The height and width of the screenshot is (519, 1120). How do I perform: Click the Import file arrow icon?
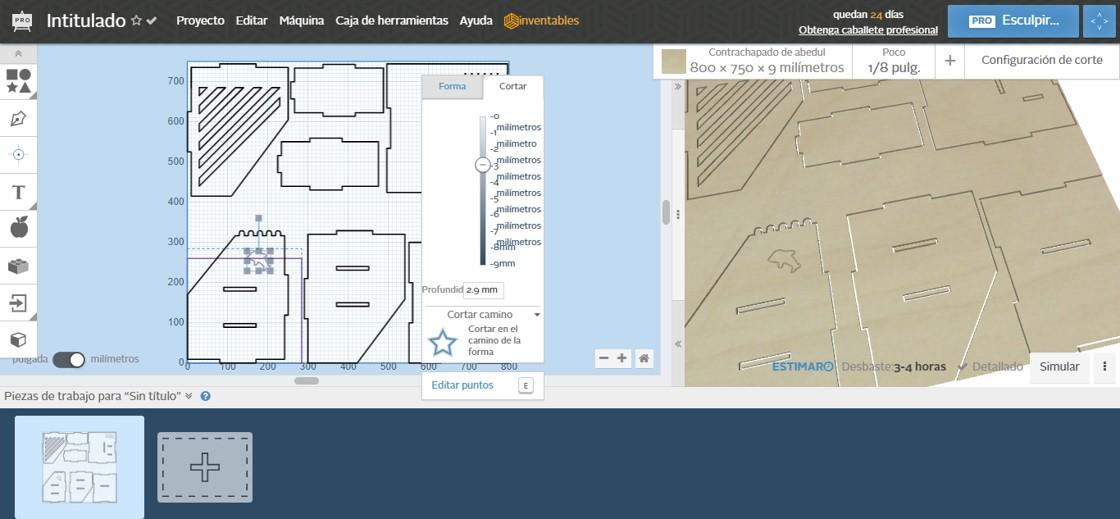coord(19,303)
